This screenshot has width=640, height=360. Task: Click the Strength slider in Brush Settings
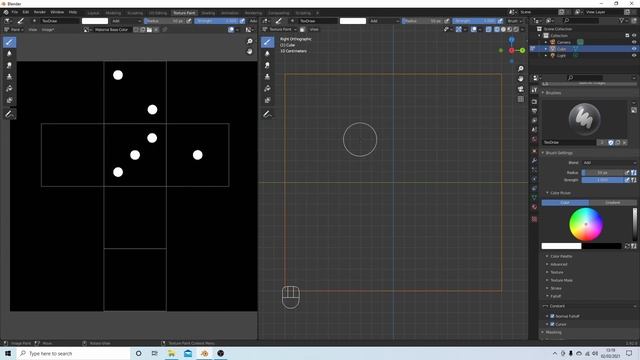(x=603, y=180)
